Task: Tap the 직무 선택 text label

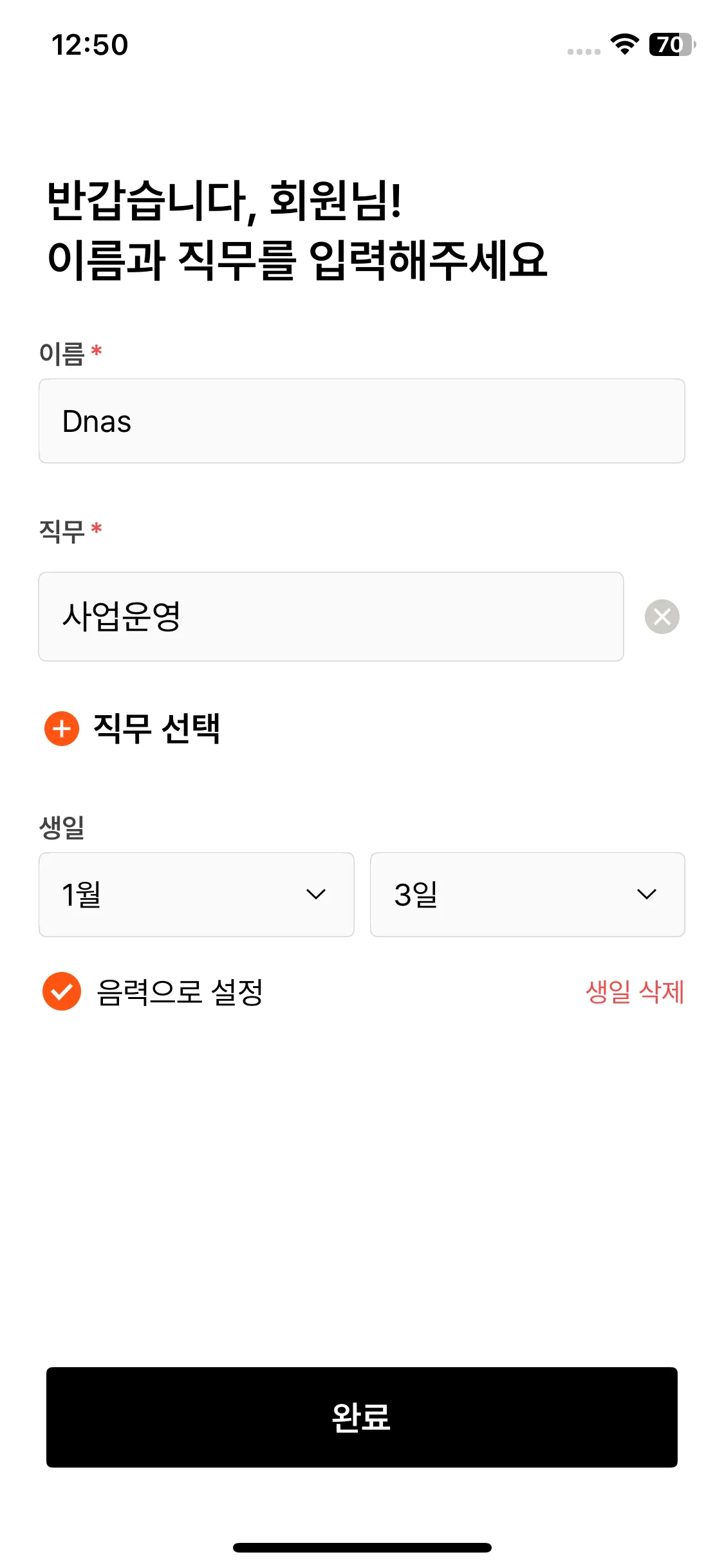Action: point(157,729)
